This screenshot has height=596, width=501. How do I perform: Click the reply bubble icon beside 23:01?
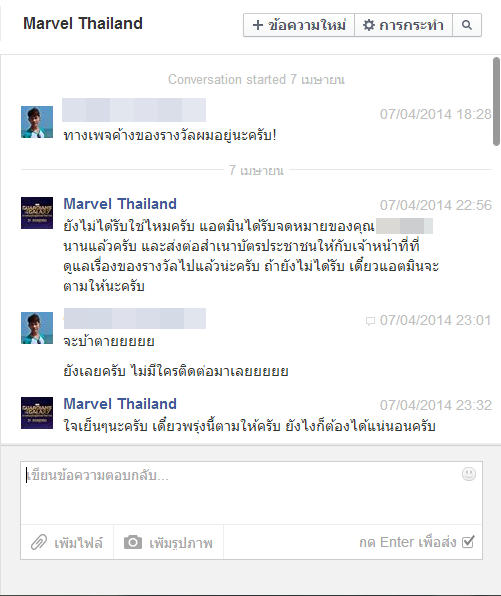[x=370, y=321]
